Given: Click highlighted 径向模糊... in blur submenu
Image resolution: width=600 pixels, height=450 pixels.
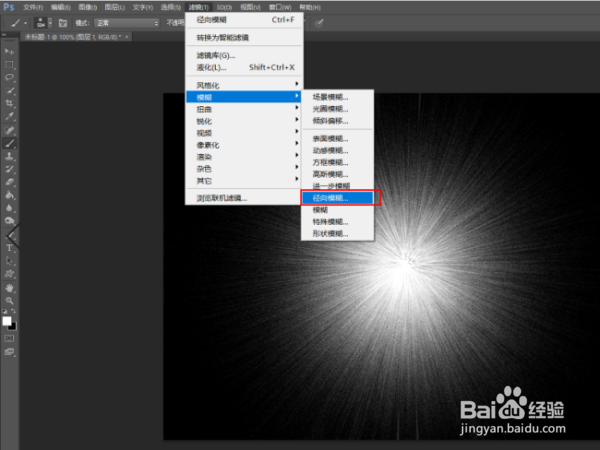Looking at the screenshot, I should 338,198.
